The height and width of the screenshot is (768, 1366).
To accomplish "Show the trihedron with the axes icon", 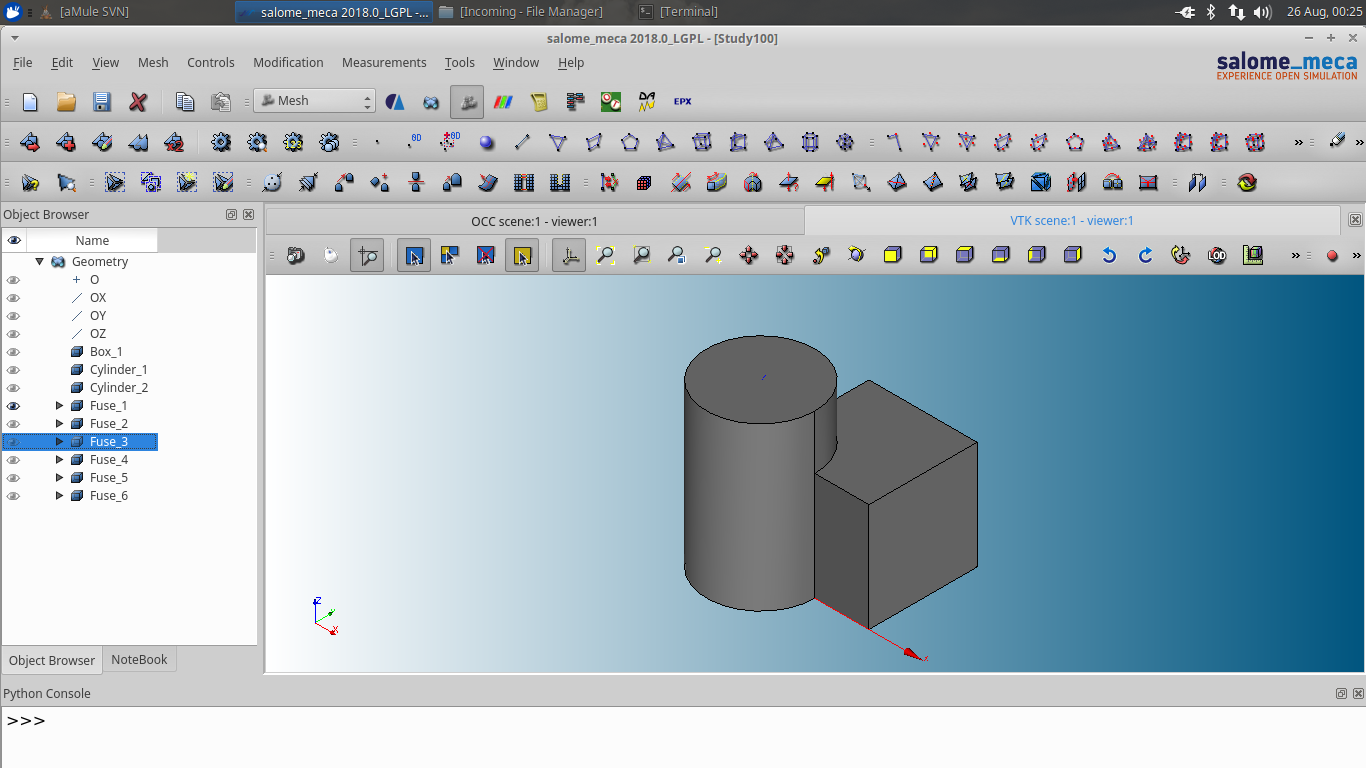I will click(x=568, y=255).
